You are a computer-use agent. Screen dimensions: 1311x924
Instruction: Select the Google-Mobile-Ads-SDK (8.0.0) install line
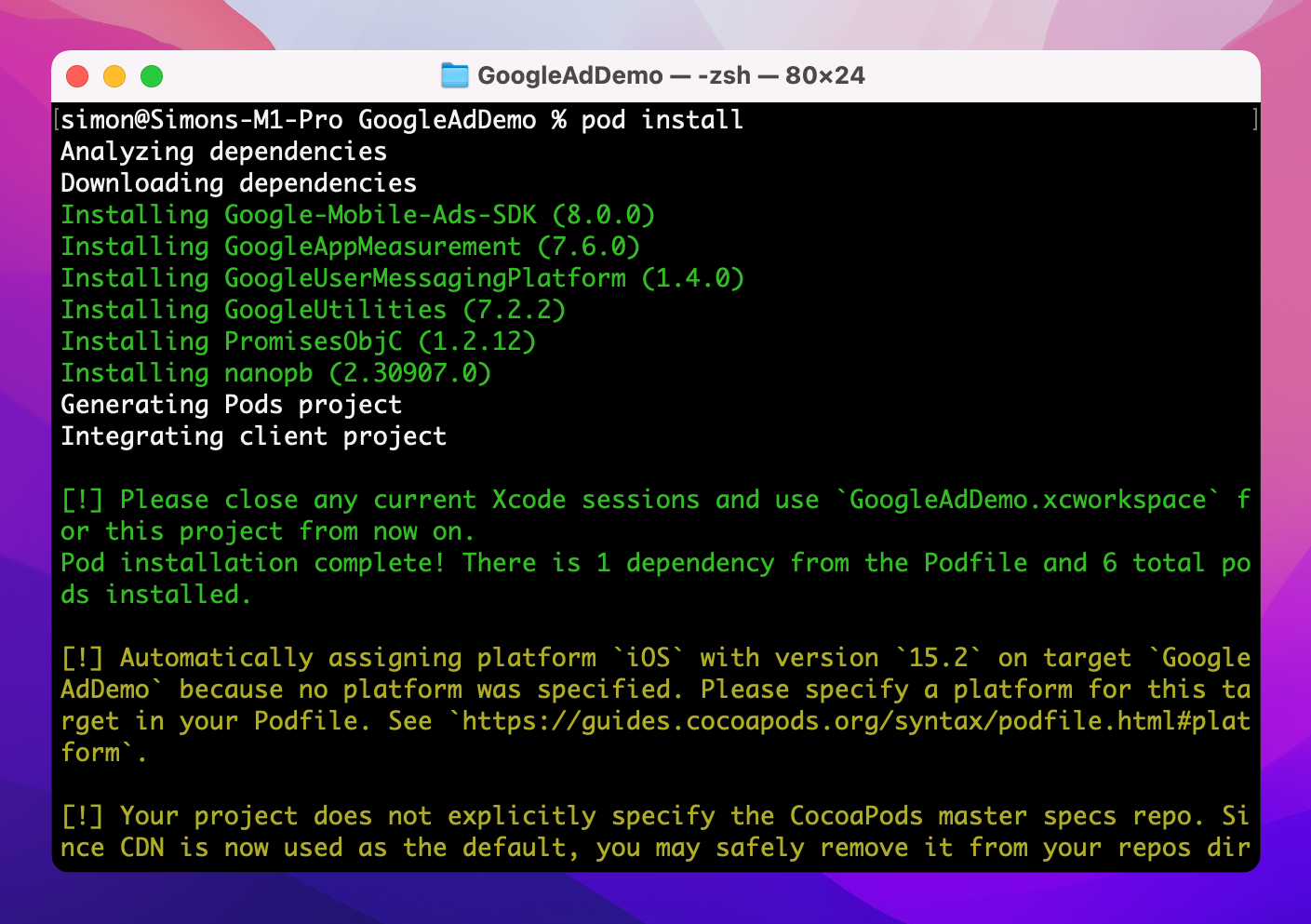357,215
